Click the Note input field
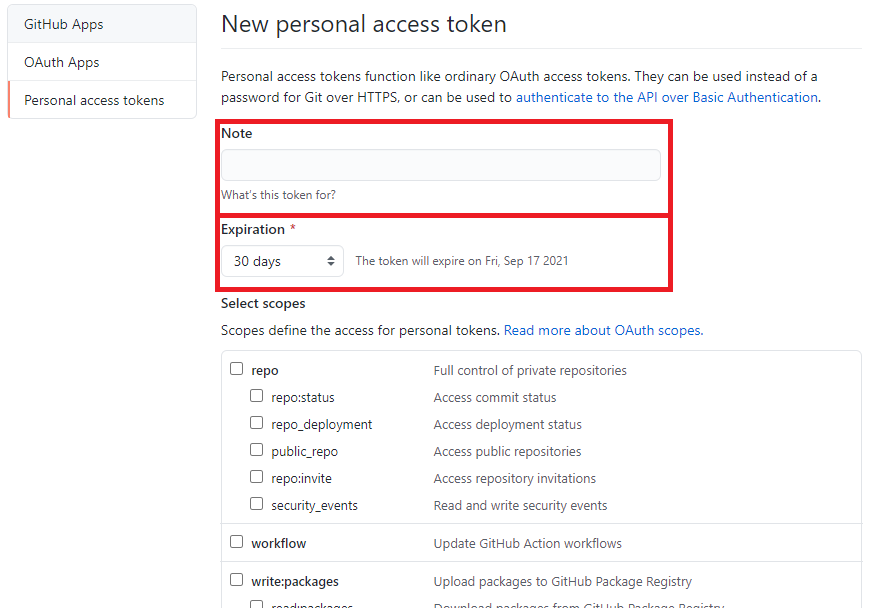This screenshot has width=872, height=608. (x=440, y=165)
